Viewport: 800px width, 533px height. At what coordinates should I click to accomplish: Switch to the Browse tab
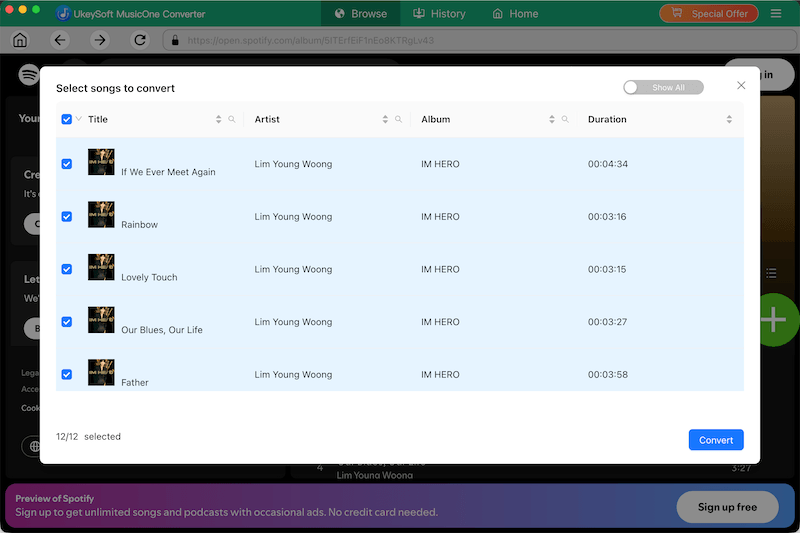(x=361, y=14)
